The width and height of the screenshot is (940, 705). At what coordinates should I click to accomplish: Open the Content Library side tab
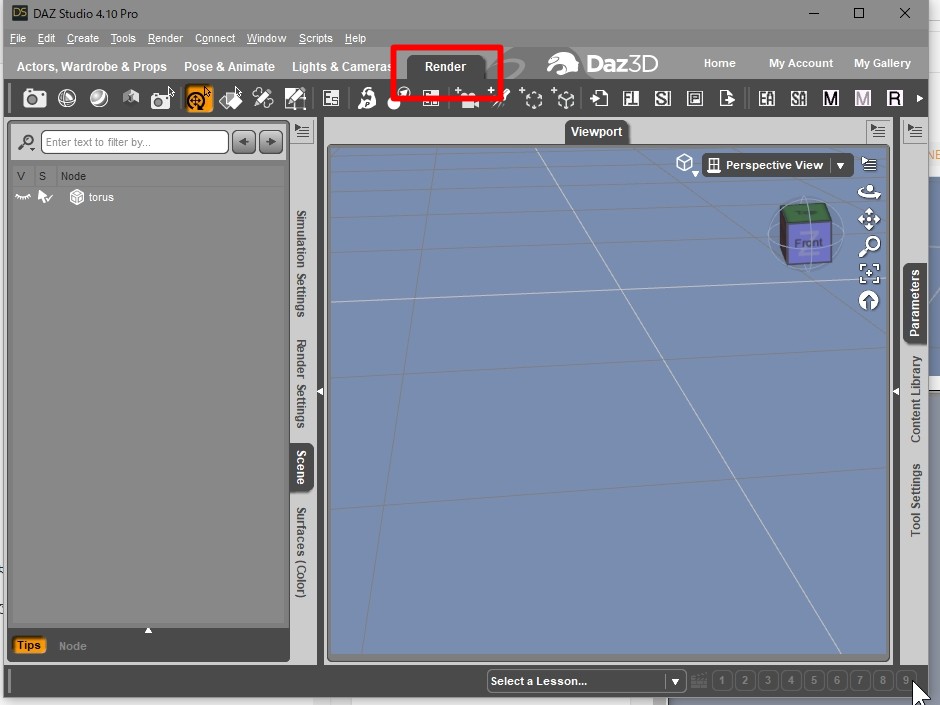pyautogui.click(x=915, y=399)
